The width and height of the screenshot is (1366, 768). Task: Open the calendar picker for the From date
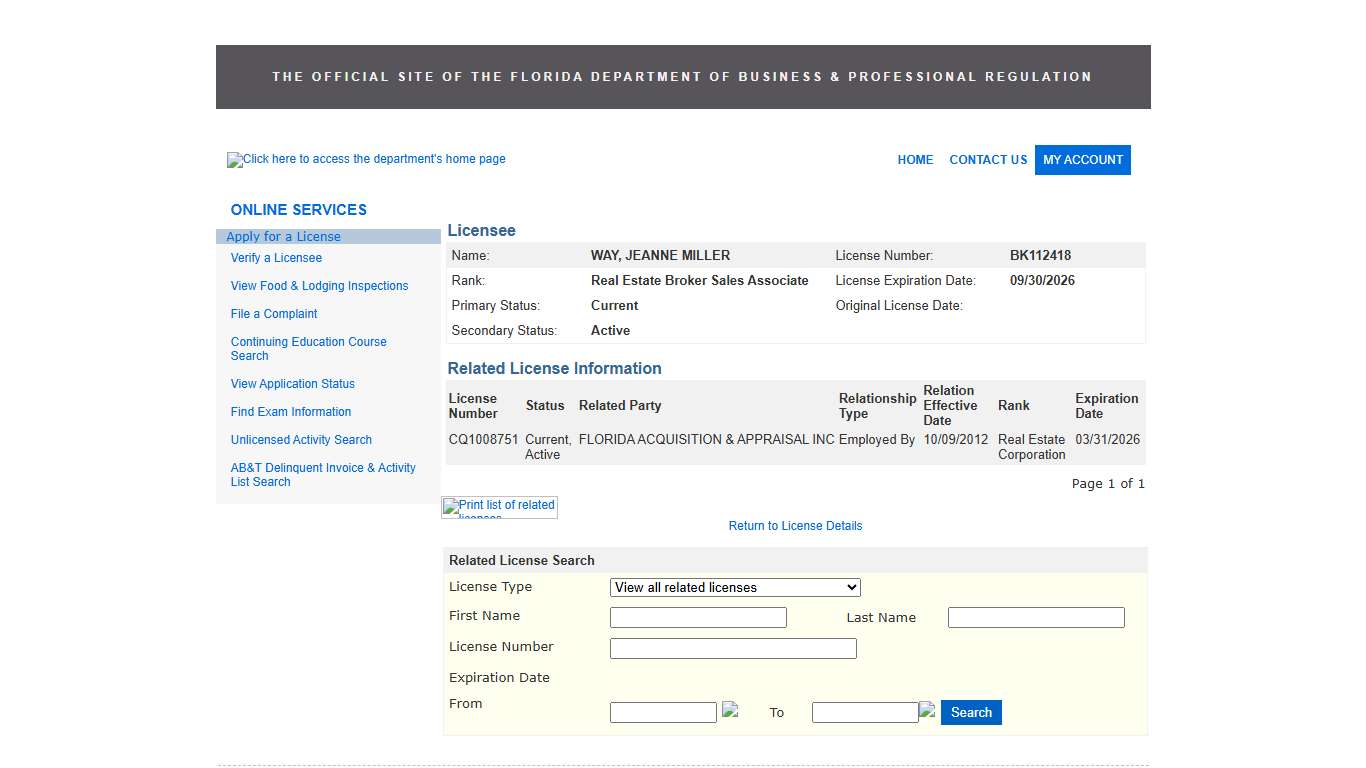(x=731, y=711)
